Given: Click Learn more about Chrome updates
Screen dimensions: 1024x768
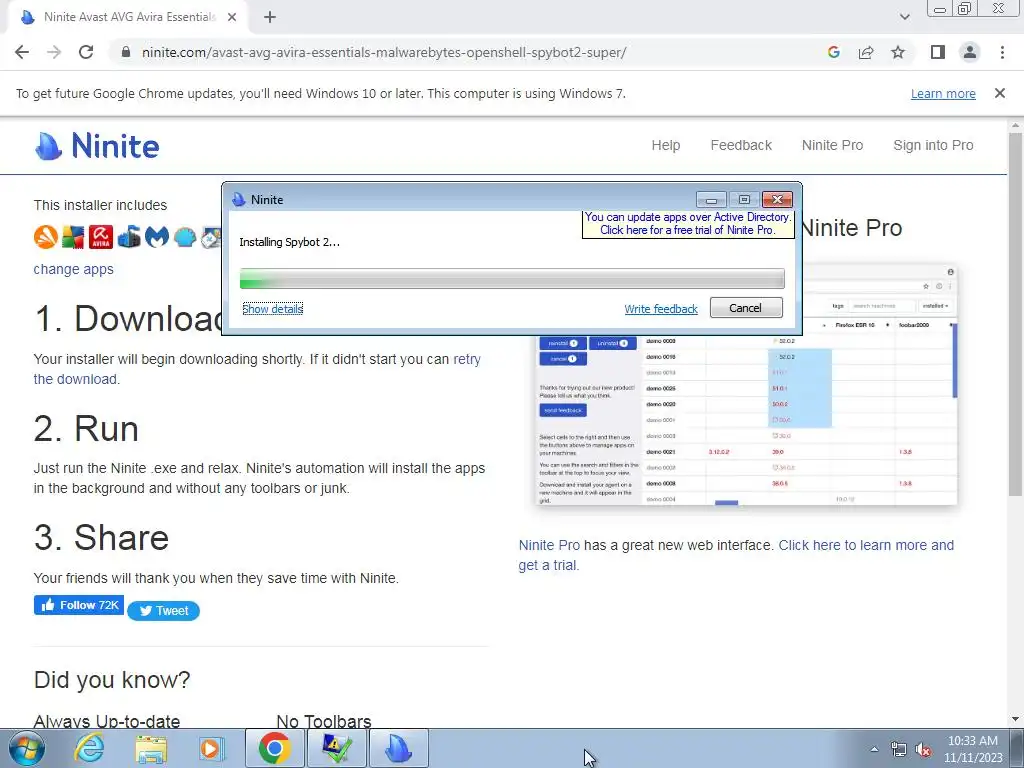Looking at the screenshot, I should 943,93.
